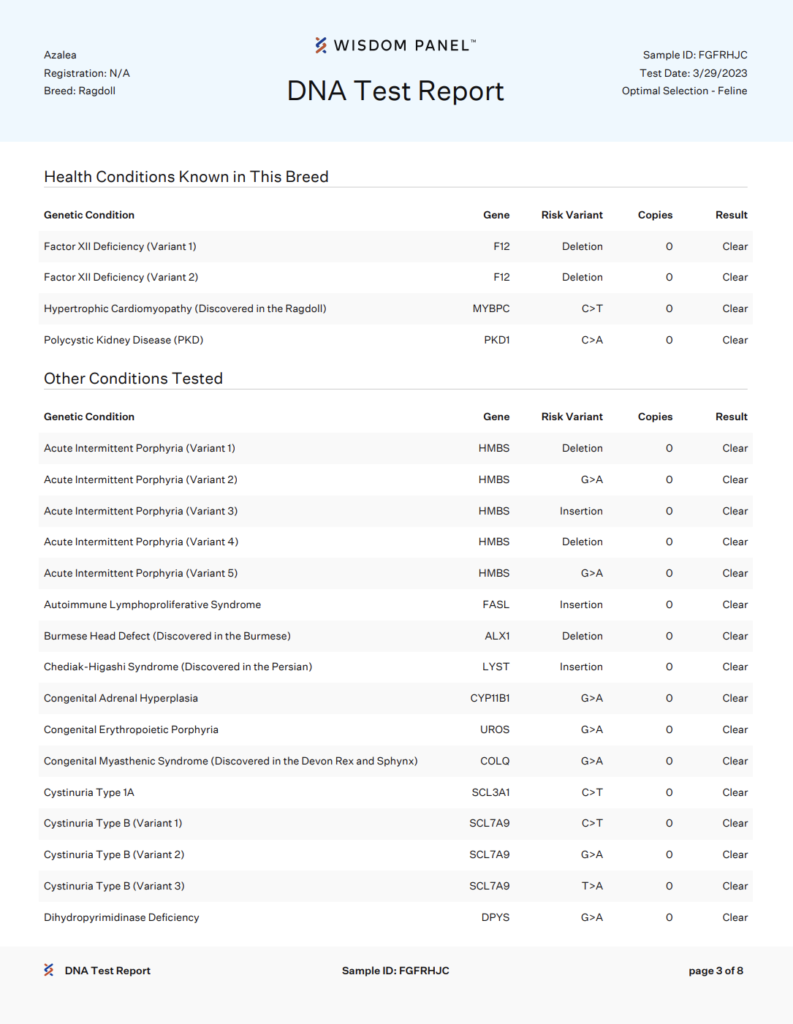Select the Polycystic Kidney Disease (PKD) row

tap(395, 340)
